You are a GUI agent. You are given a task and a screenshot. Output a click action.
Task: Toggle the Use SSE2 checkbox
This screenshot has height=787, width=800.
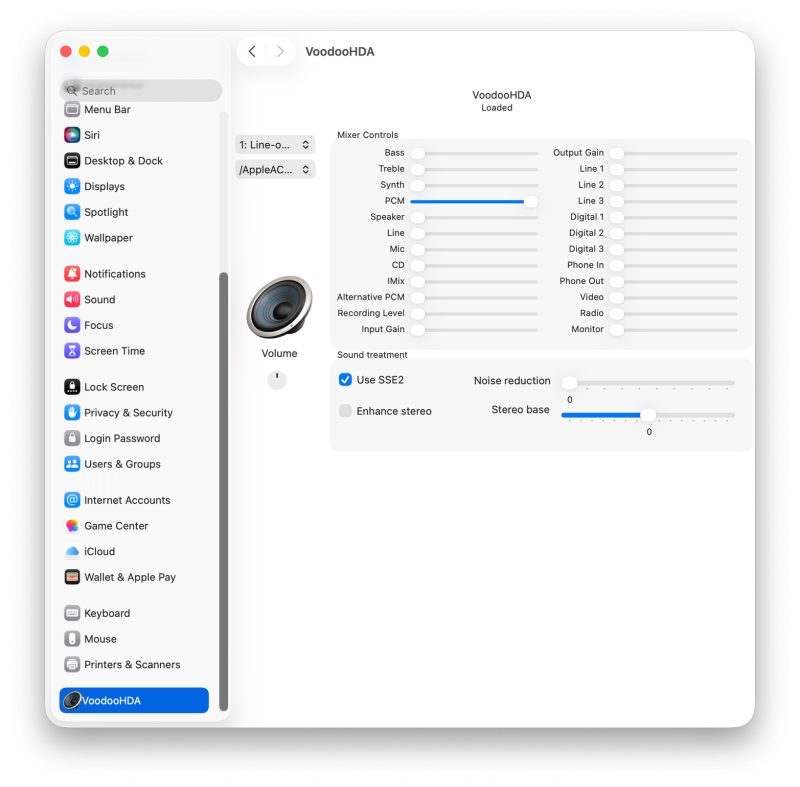click(345, 379)
